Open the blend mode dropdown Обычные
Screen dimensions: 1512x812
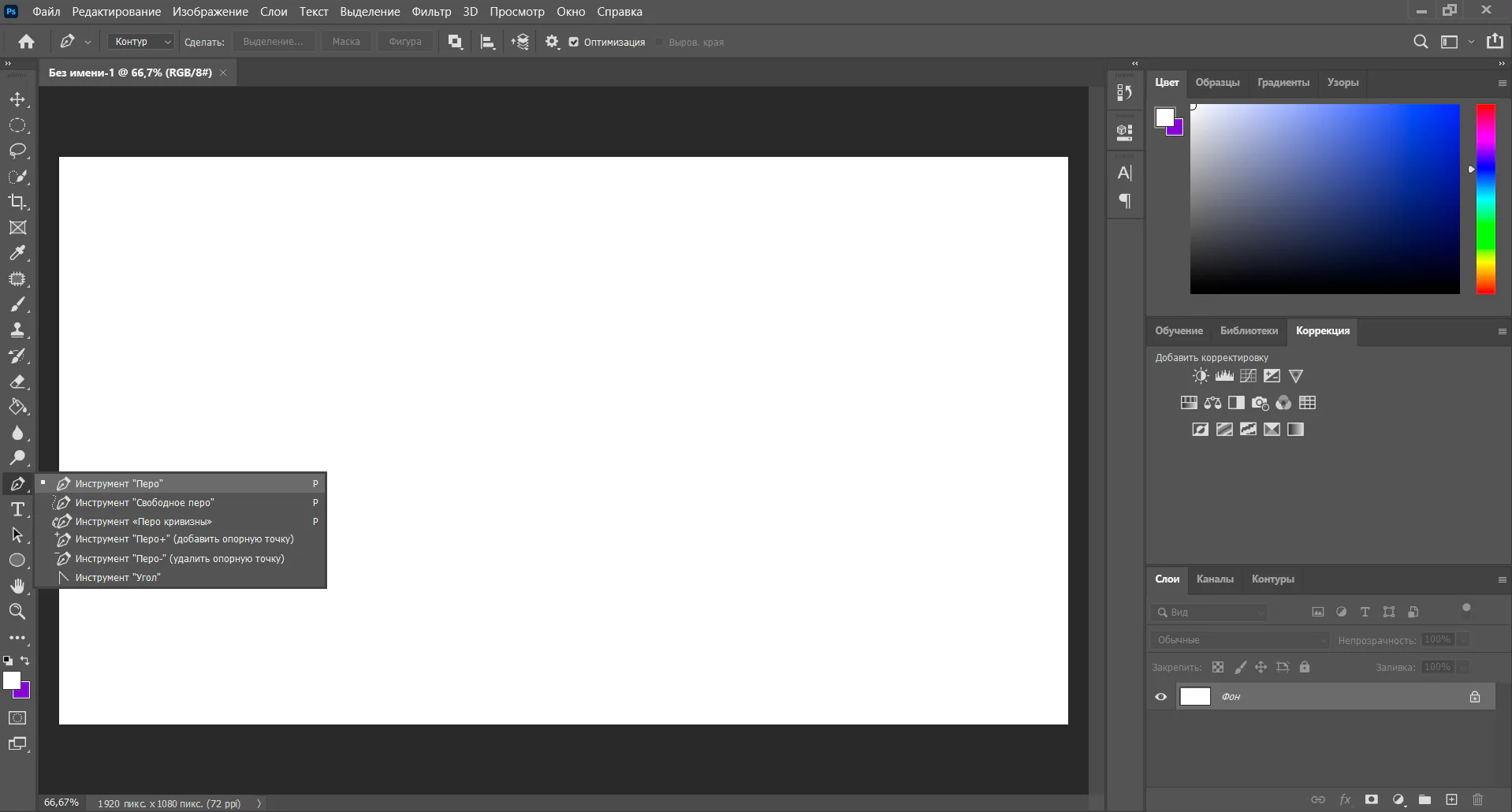coord(1238,640)
